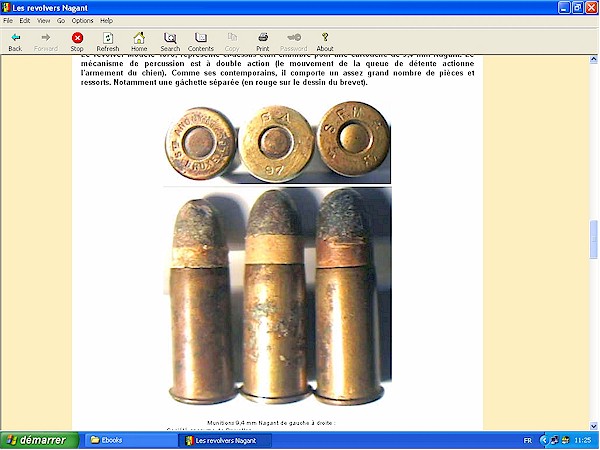Open the Go menu
The width and height of the screenshot is (600, 450).
[x=61, y=21]
